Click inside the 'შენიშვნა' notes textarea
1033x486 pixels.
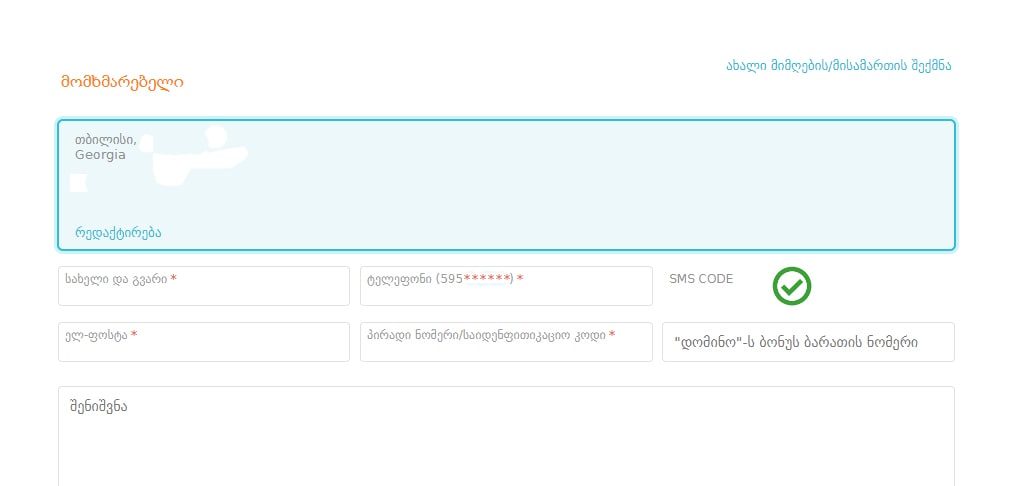tap(506, 440)
